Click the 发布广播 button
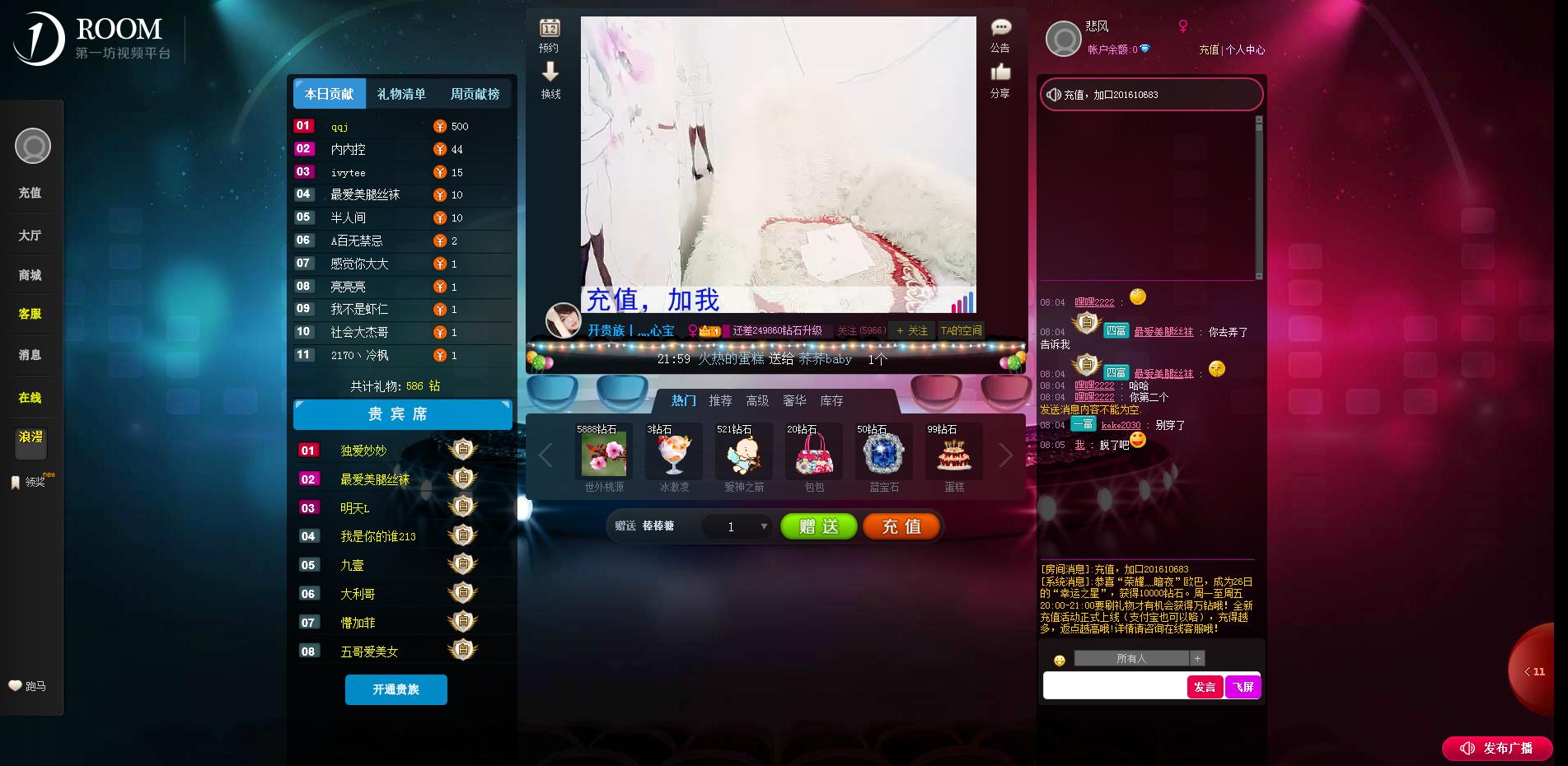The height and width of the screenshot is (766, 1568). coord(1497,748)
